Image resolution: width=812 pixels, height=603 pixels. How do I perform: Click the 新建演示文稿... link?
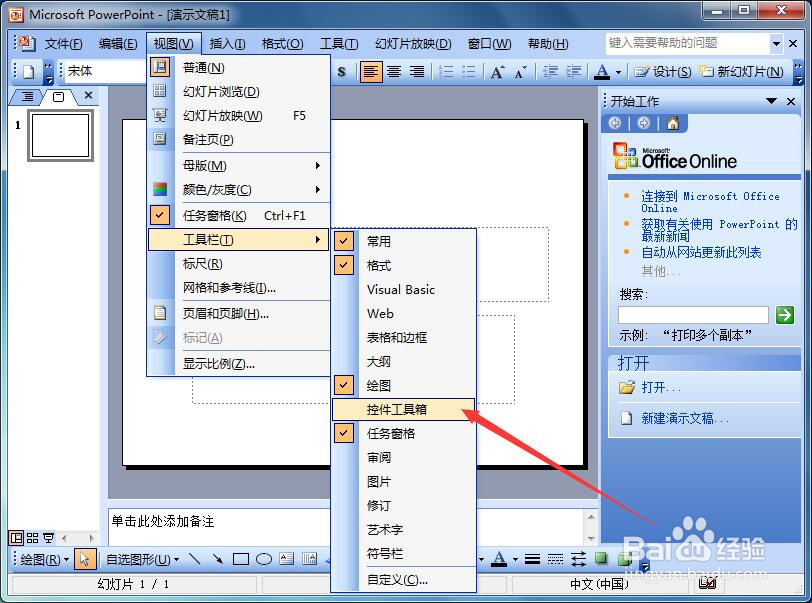click(685, 418)
